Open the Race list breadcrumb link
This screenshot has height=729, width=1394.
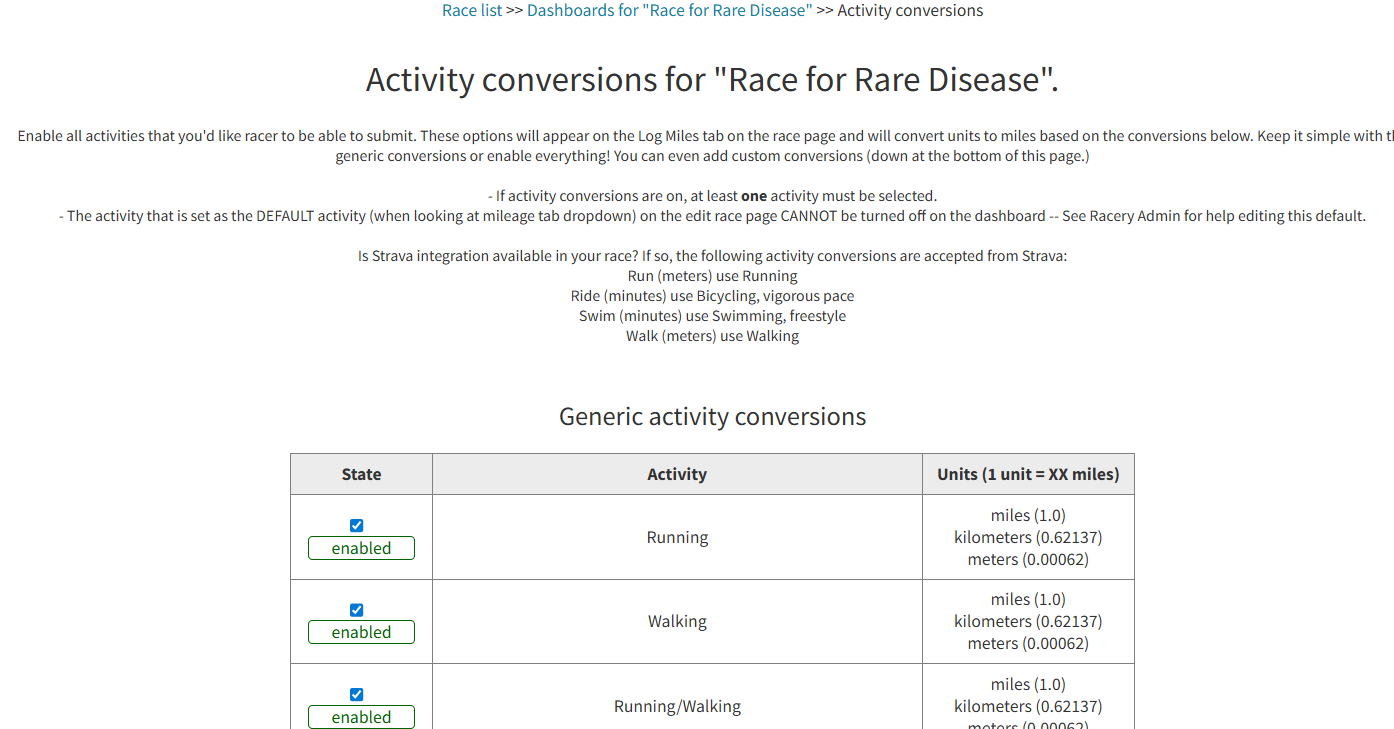pyautogui.click(x=471, y=10)
